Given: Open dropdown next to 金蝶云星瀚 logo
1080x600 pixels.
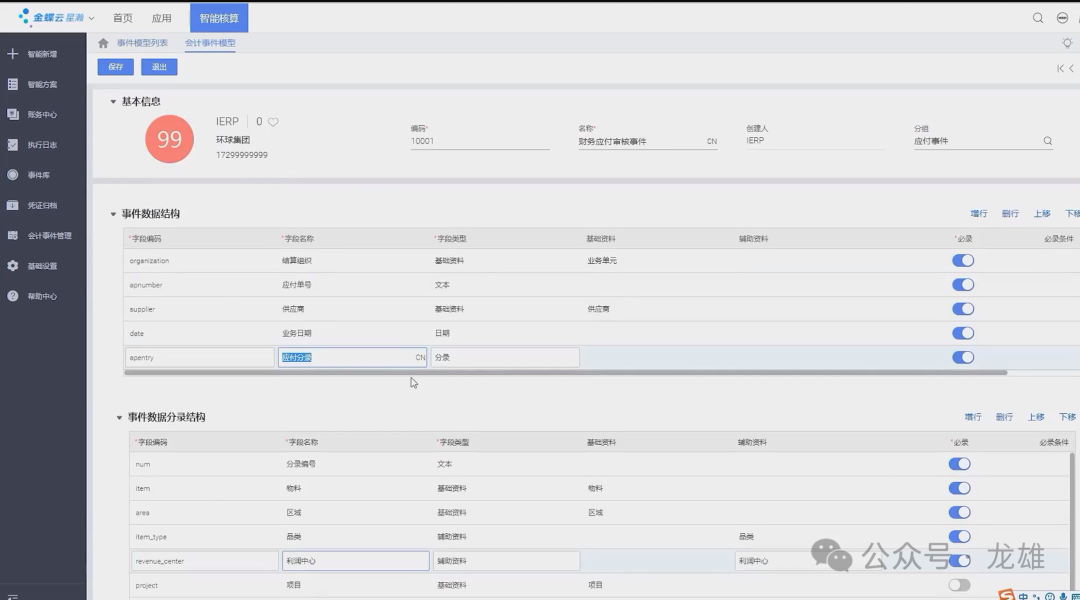Looking at the screenshot, I should pyautogui.click(x=92, y=18).
